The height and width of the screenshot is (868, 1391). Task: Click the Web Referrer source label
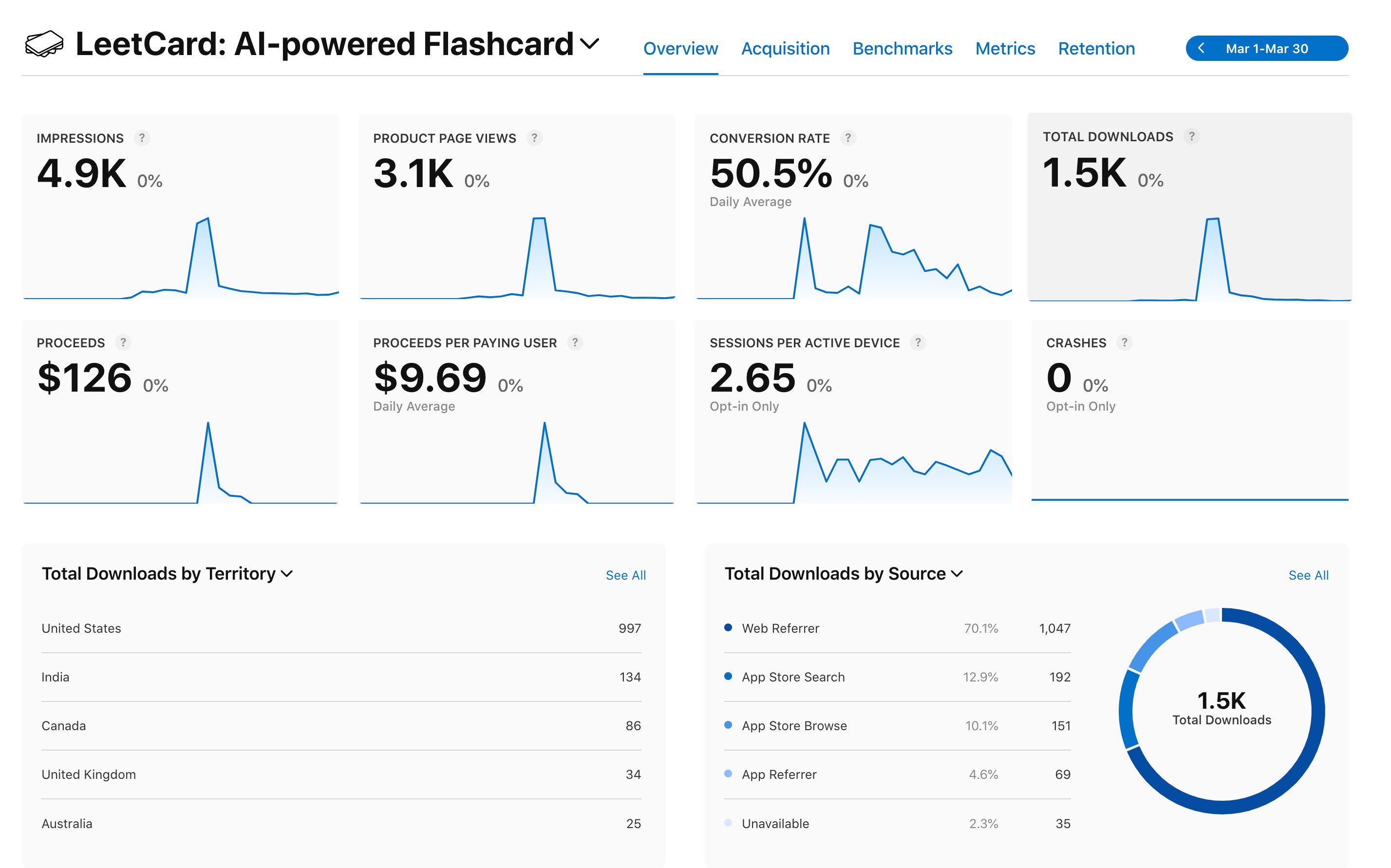[x=780, y=629]
